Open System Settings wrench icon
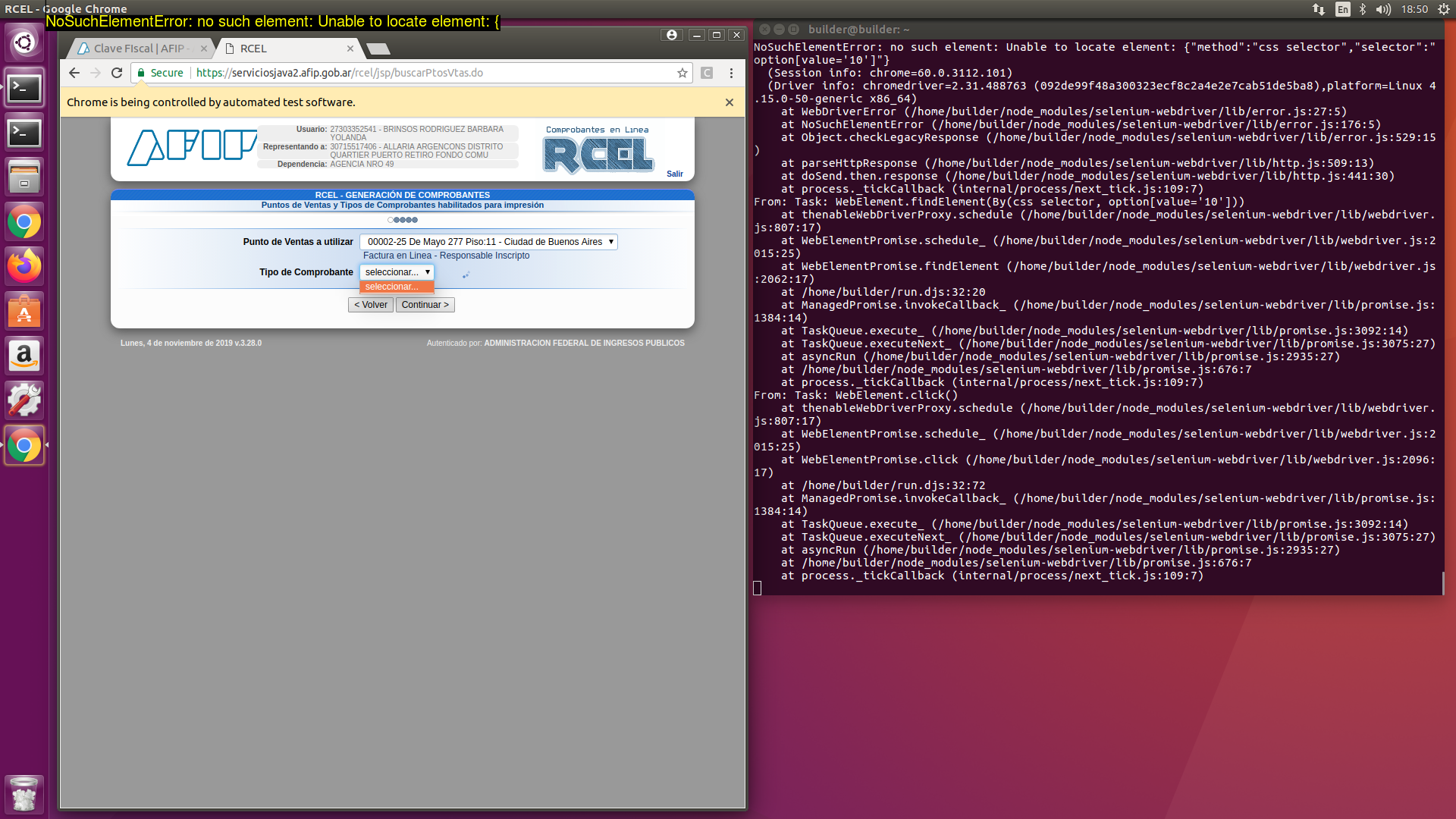Screen dimensions: 1456x819 [24, 400]
